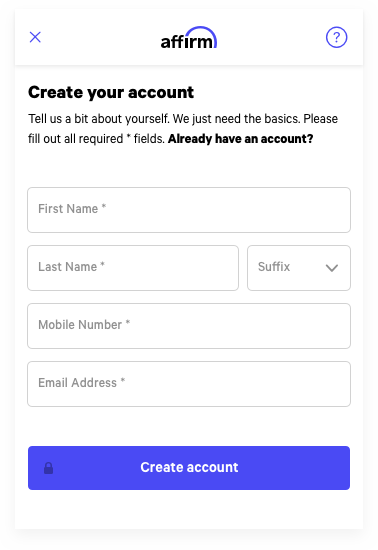
Task: Expand the Suffix chevron arrow
Action: tap(332, 268)
